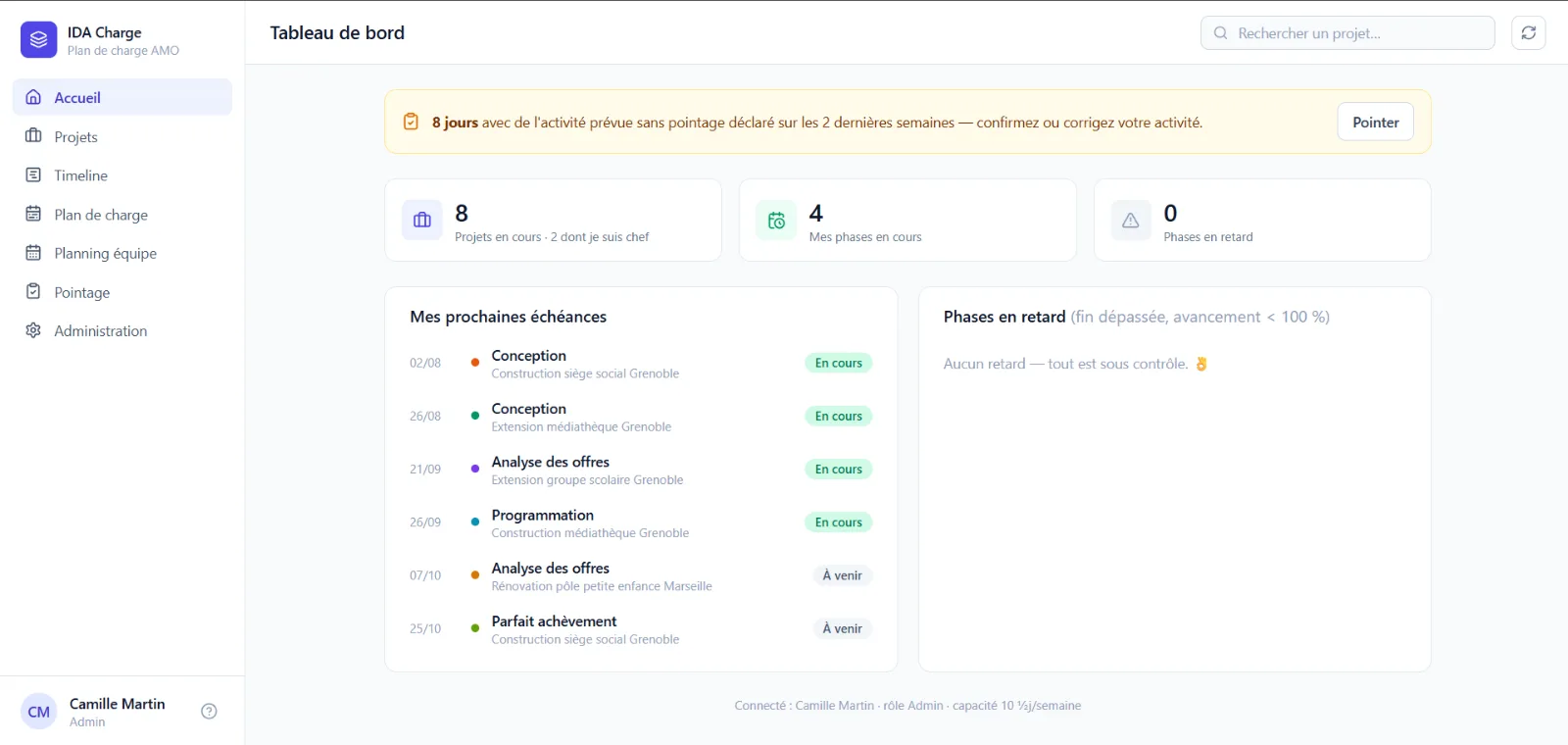Click the Timeline icon in sidebar
The width and height of the screenshot is (1568, 745).
click(x=33, y=174)
